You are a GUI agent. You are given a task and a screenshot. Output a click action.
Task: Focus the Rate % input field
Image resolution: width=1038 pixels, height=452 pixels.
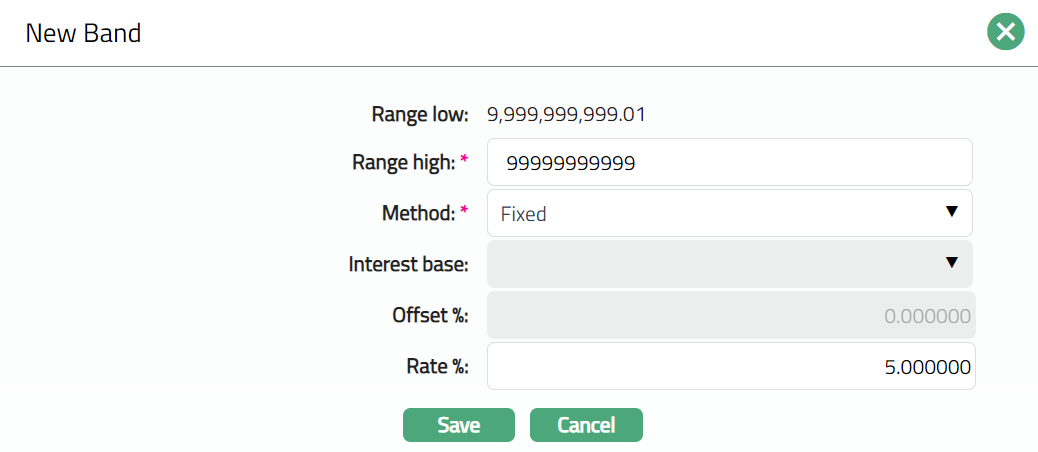(730, 367)
